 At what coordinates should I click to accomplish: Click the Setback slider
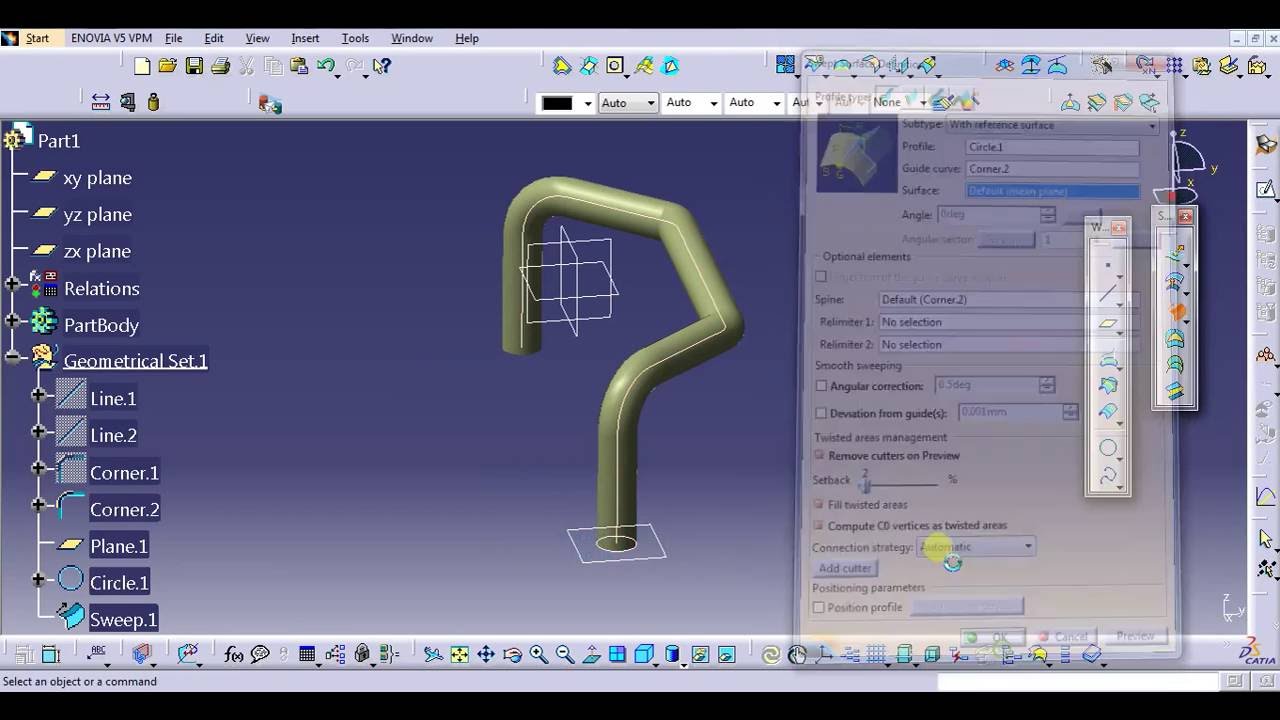(x=867, y=485)
